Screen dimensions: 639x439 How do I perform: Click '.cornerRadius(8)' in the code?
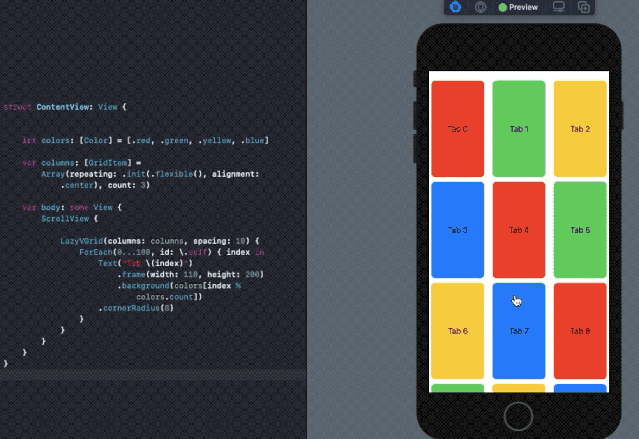point(136,308)
